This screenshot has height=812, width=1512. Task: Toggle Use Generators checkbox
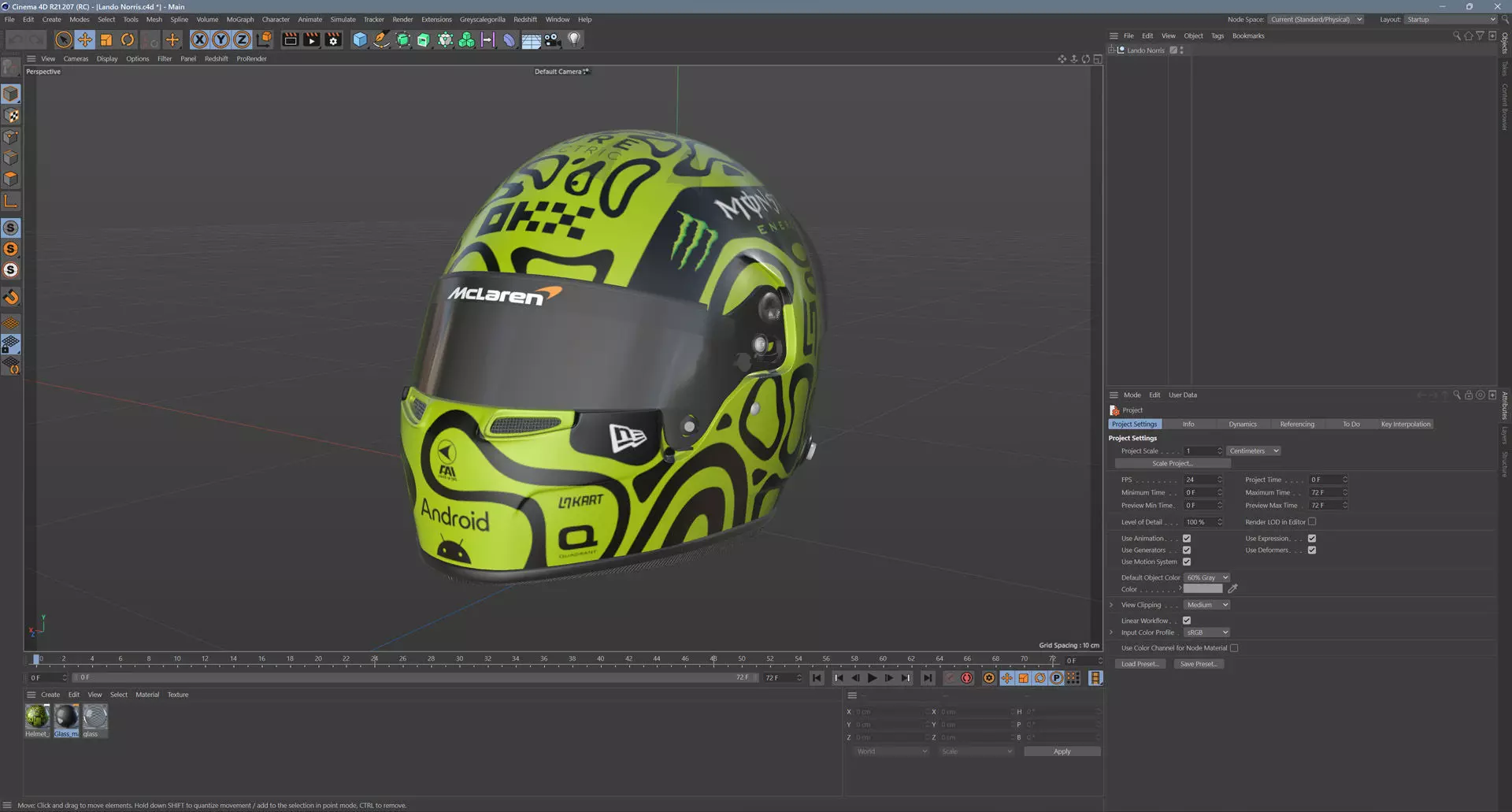tap(1187, 551)
